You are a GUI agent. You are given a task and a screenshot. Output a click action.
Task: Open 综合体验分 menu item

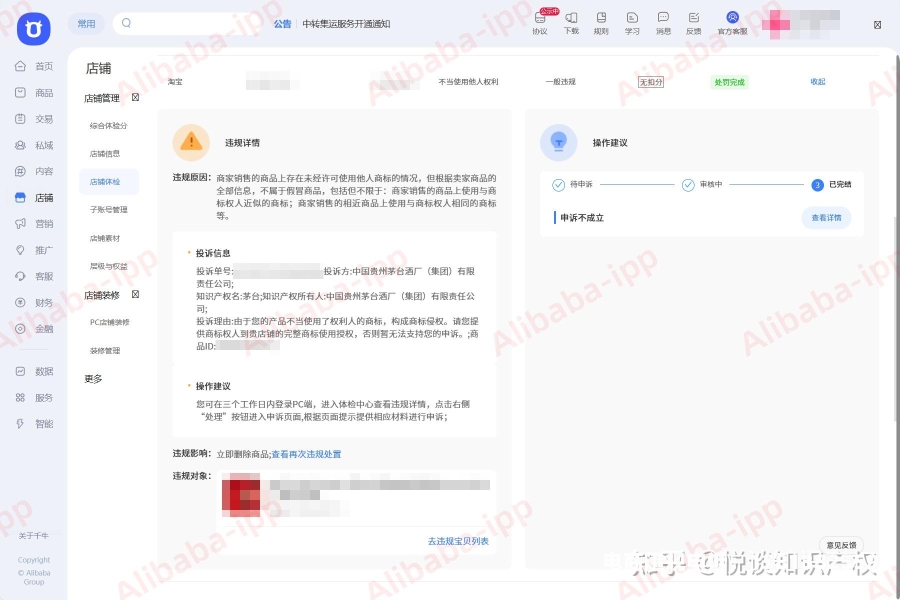(108, 126)
